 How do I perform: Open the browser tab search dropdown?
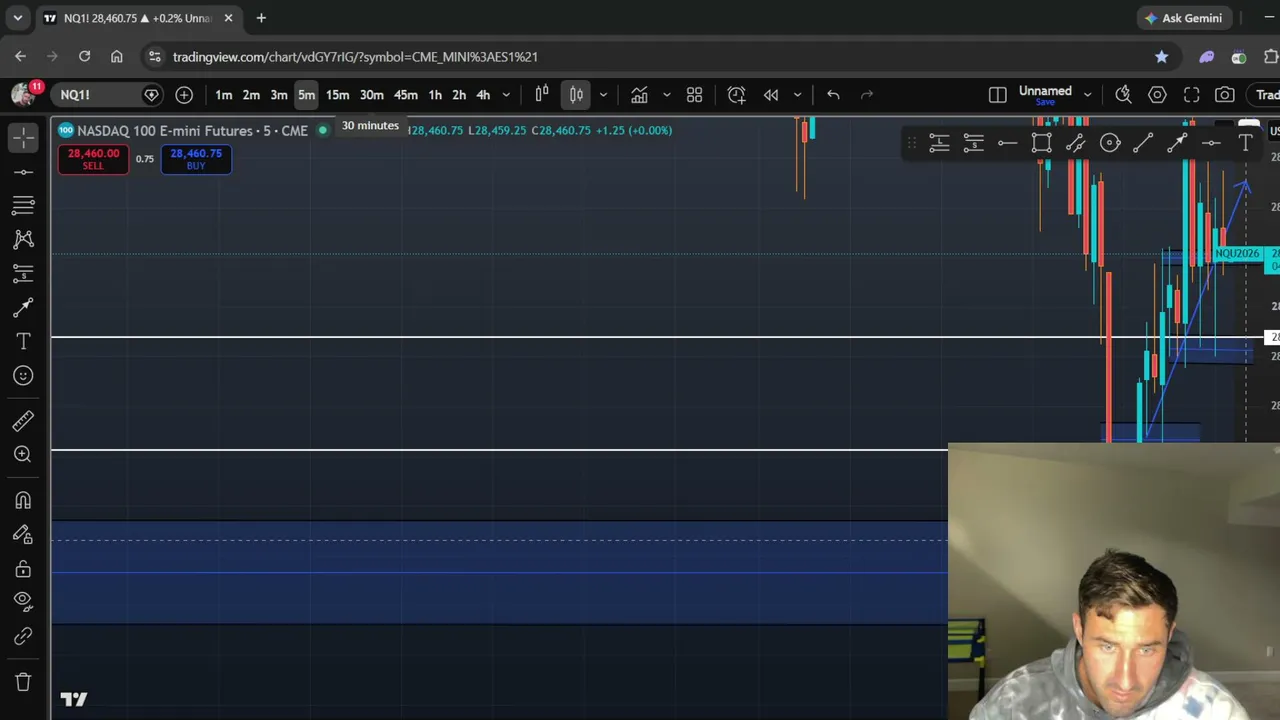(x=17, y=18)
